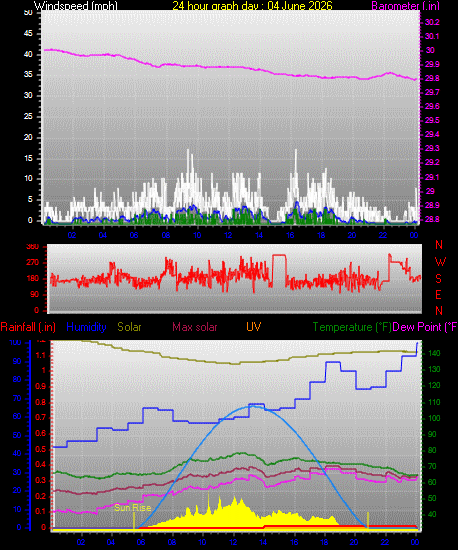Click the Barometer (.in) axis title

(x=405, y=6)
